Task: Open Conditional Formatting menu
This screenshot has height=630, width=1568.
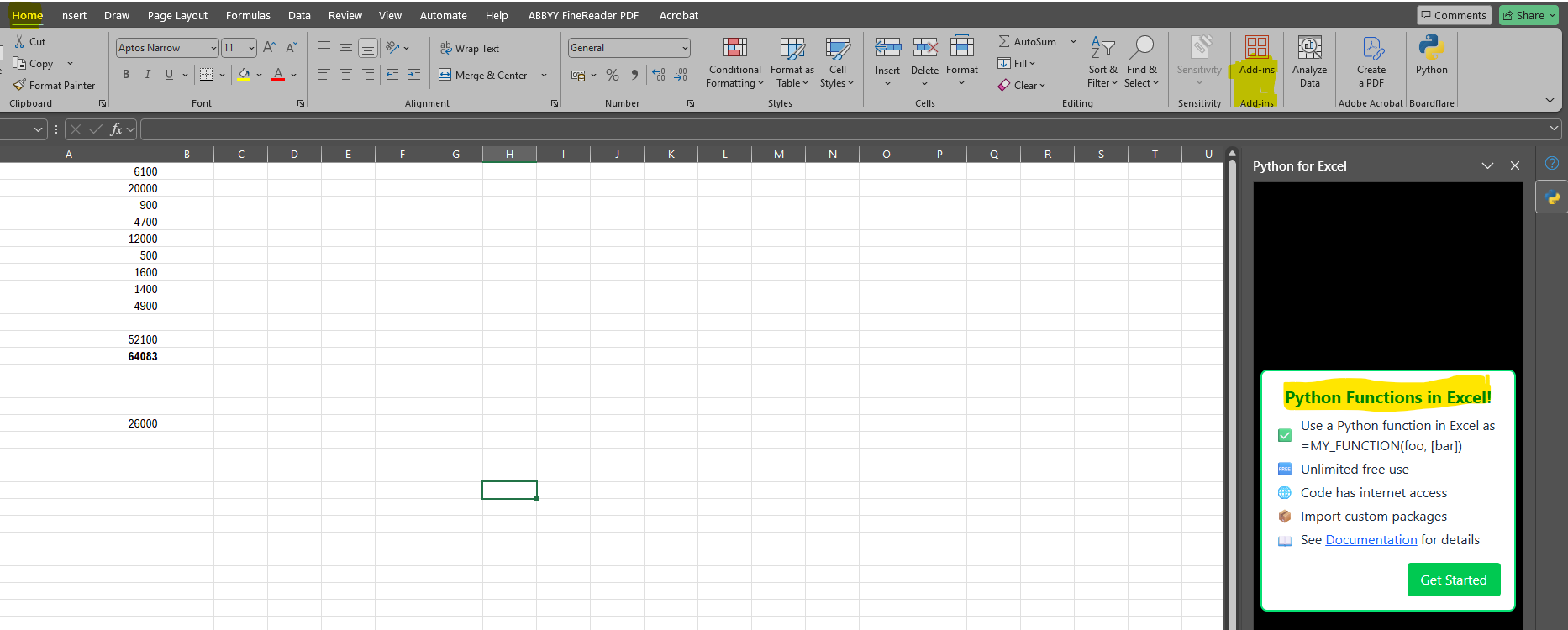Action: coord(735,62)
